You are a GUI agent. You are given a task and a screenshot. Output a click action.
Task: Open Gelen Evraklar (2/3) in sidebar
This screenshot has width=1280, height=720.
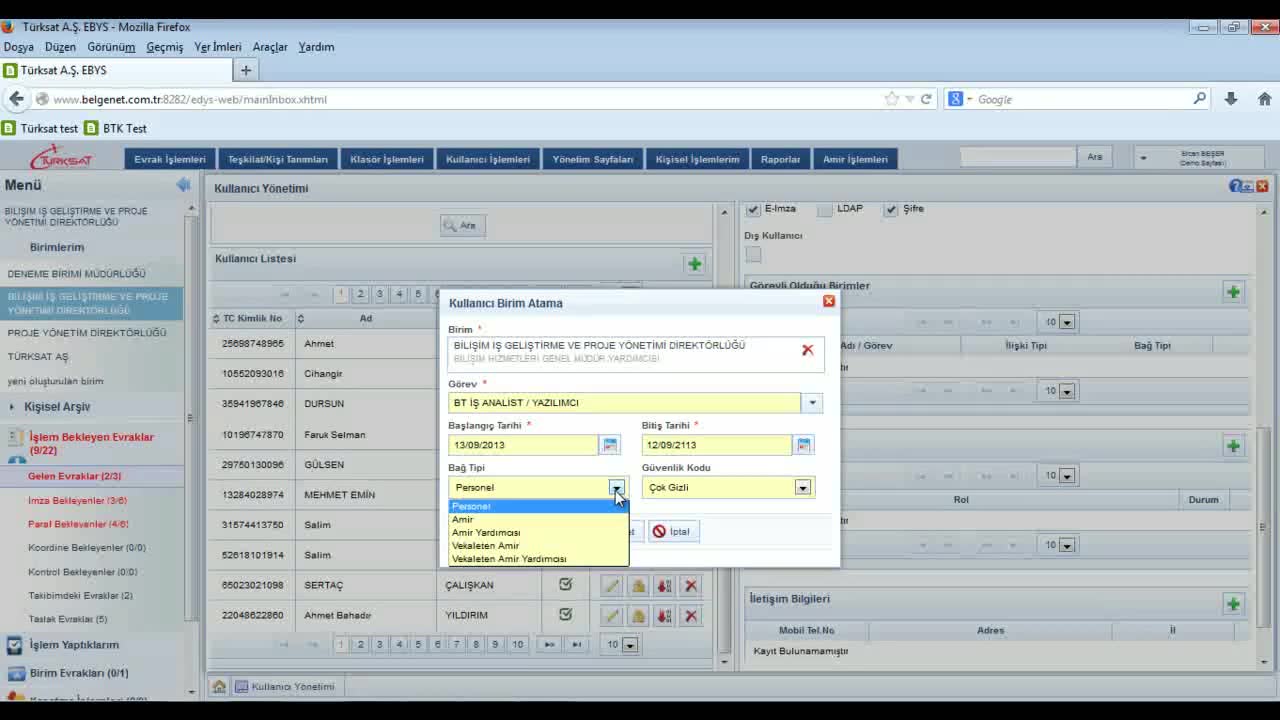(74, 476)
